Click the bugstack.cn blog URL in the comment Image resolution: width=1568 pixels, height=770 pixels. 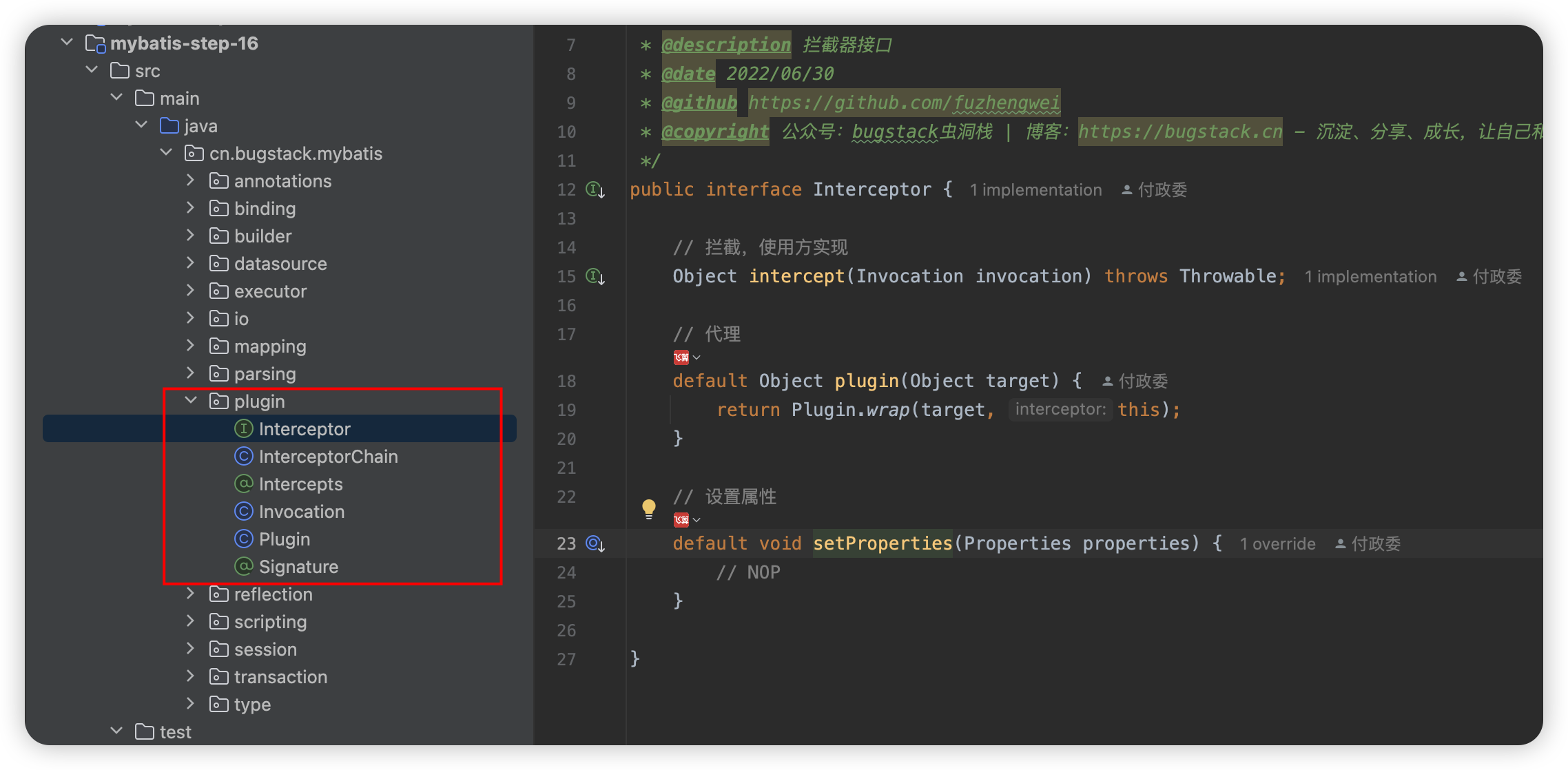1180,132
